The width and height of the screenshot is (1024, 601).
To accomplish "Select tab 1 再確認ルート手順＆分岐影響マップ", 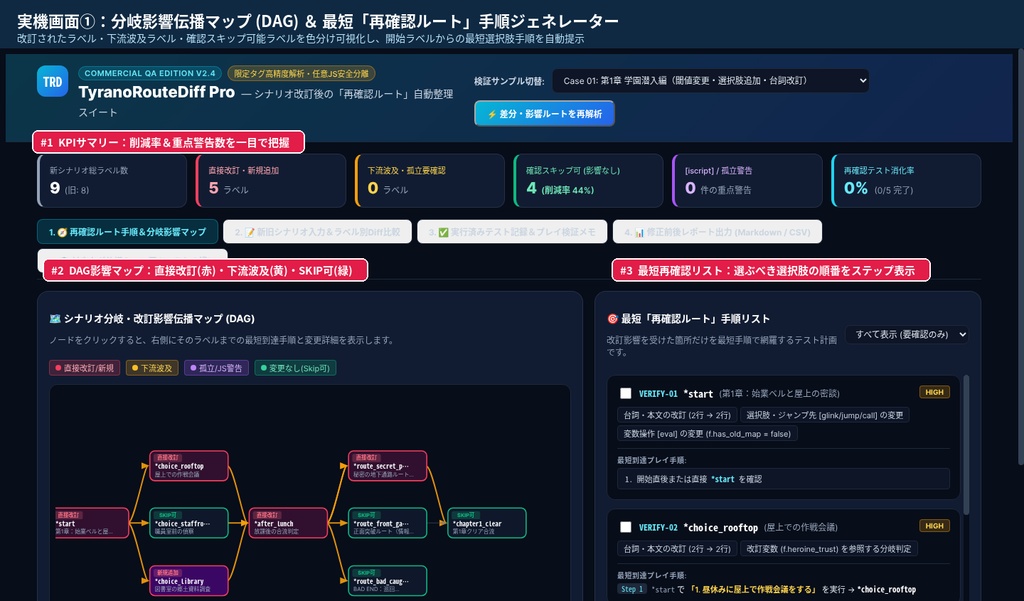I will tap(127, 231).
